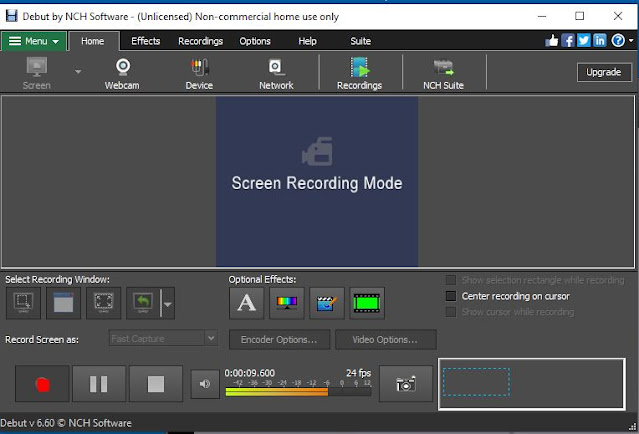639x434 pixels.
Task: Choose the selection rectangle recording window icon
Action: [x=23, y=303]
